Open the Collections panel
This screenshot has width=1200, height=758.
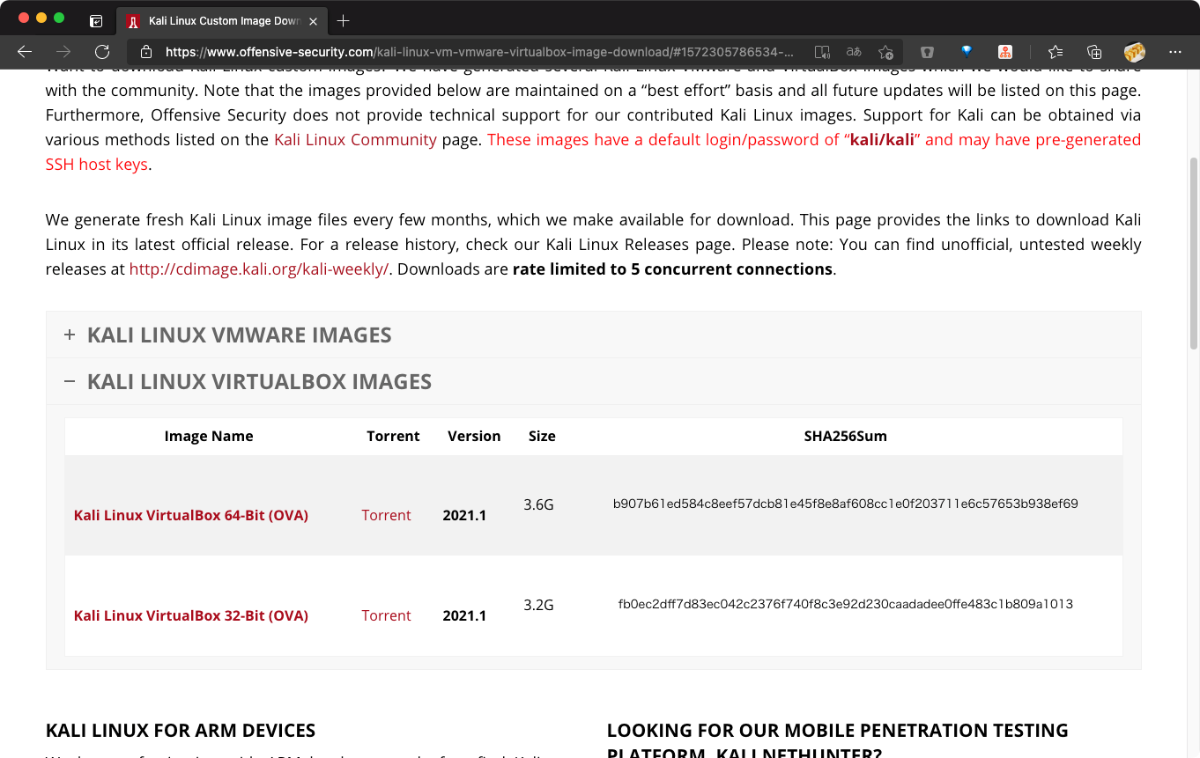coord(1094,52)
